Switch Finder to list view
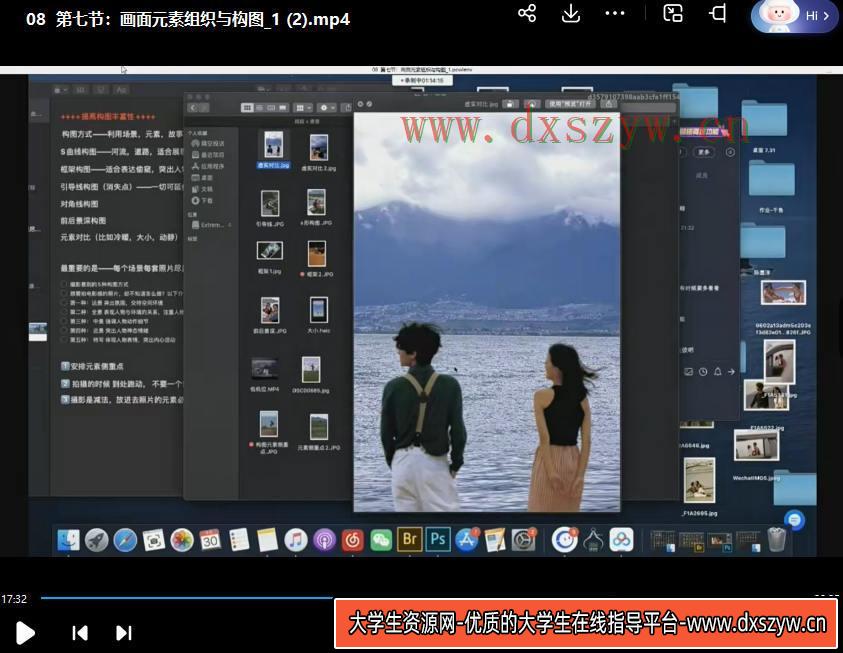This screenshot has width=843, height=653. click(x=259, y=107)
